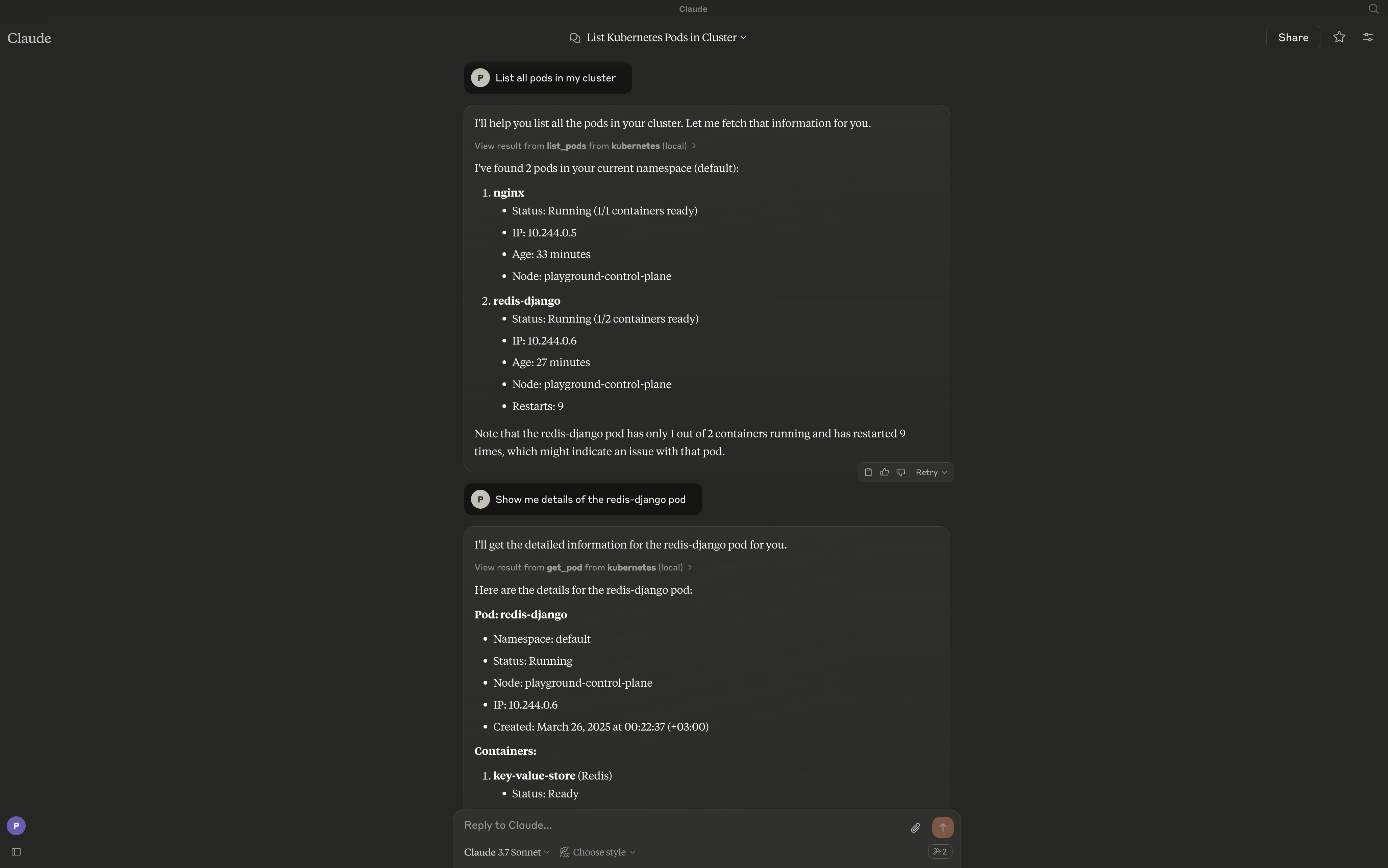
Task: Star this conversation
Action: coord(1339,37)
